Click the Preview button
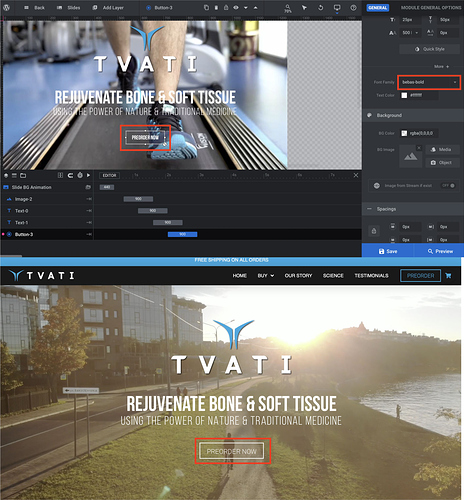 (440, 251)
